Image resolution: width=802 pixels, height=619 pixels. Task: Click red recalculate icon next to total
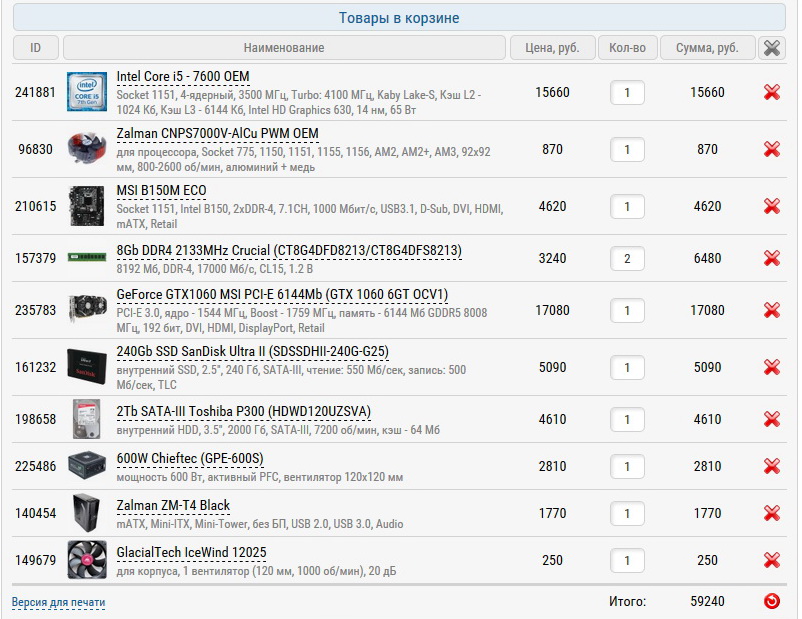771,601
